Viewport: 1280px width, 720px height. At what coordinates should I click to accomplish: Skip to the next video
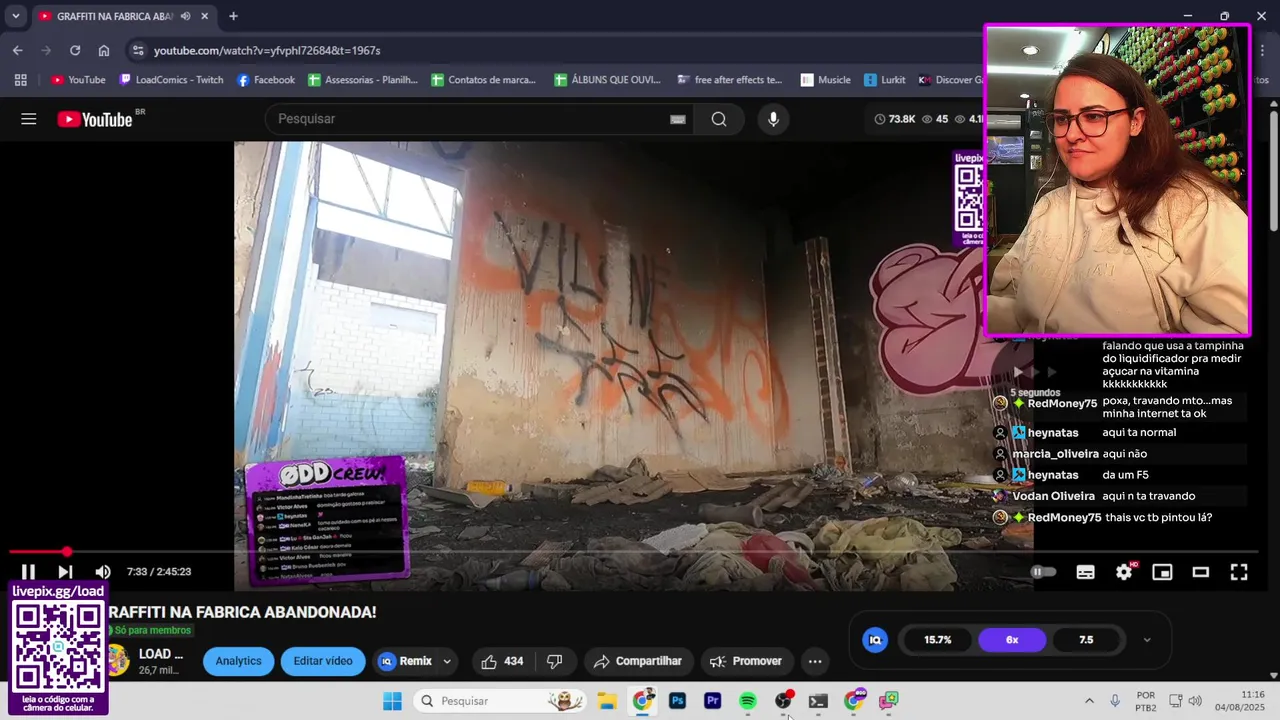click(x=65, y=572)
